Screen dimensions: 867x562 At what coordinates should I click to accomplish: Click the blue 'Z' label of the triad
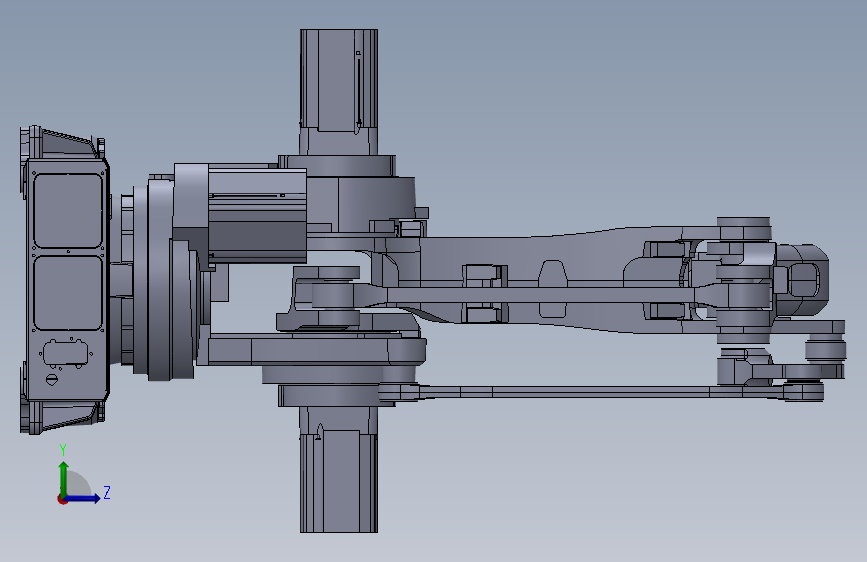(x=107, y=492)
